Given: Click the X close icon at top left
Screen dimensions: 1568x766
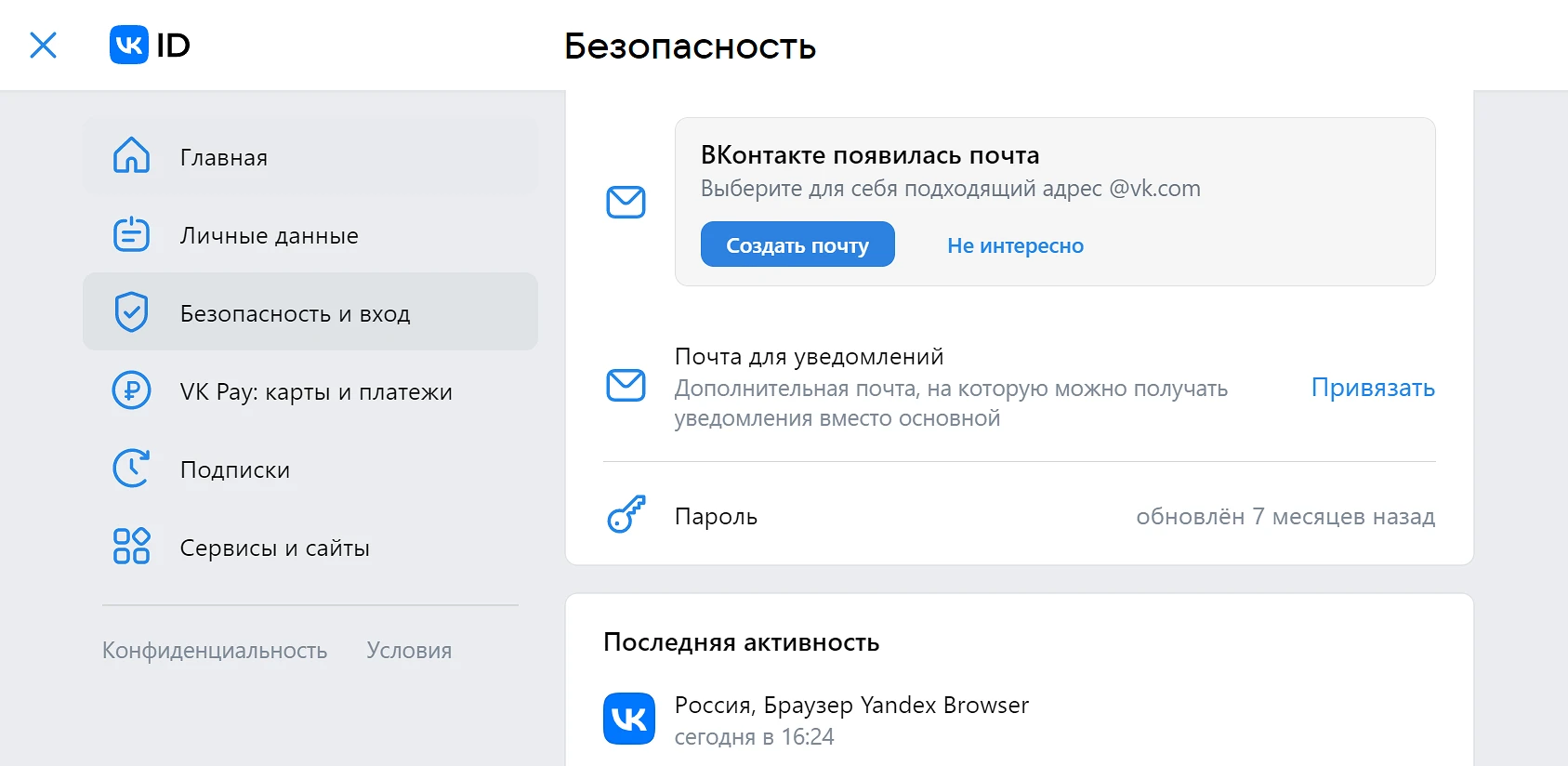Looking at the screenshot, I should click(43, 45).
